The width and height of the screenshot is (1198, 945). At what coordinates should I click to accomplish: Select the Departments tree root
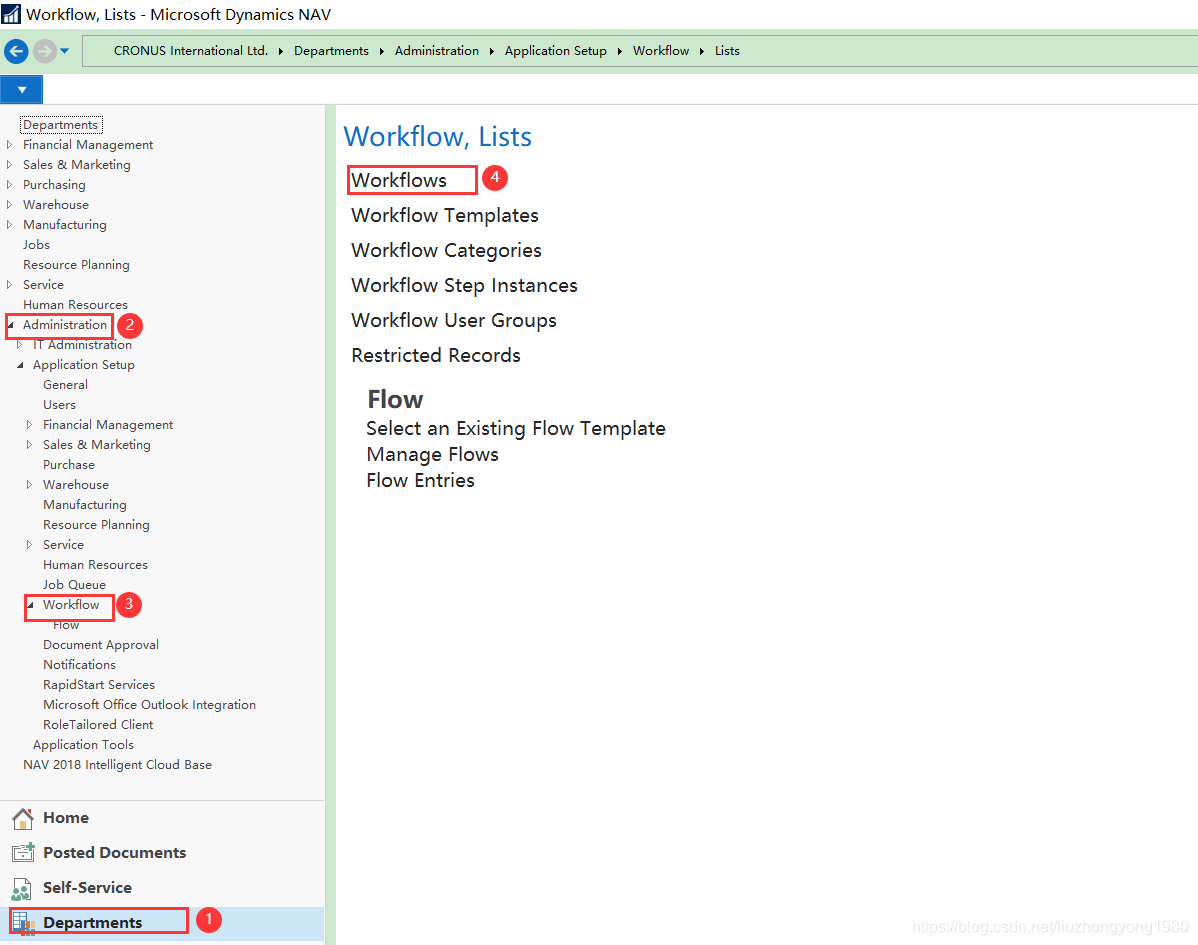(x=61, y=125)
